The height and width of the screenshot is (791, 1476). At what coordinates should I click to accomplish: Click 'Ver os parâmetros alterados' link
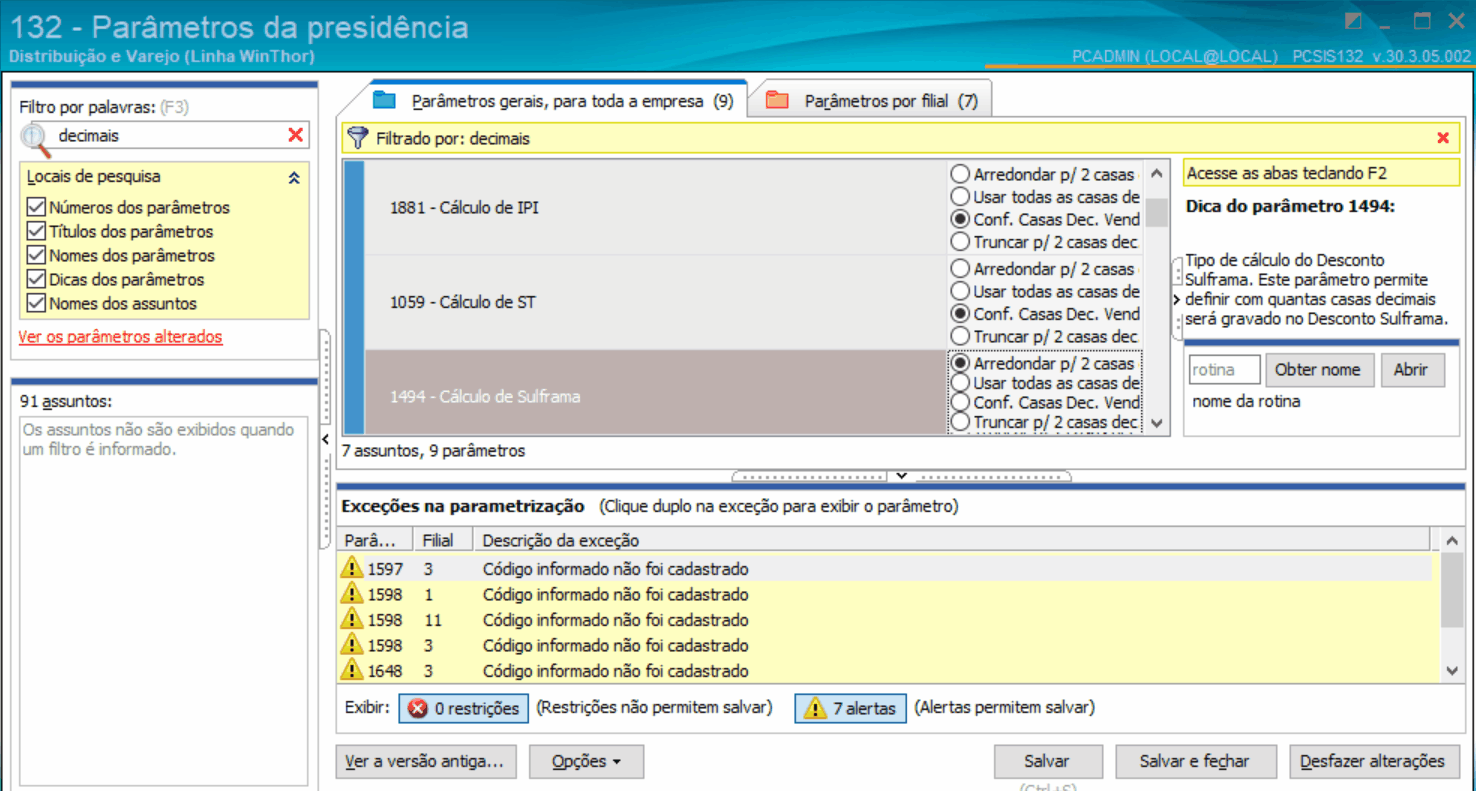point(120,337)
